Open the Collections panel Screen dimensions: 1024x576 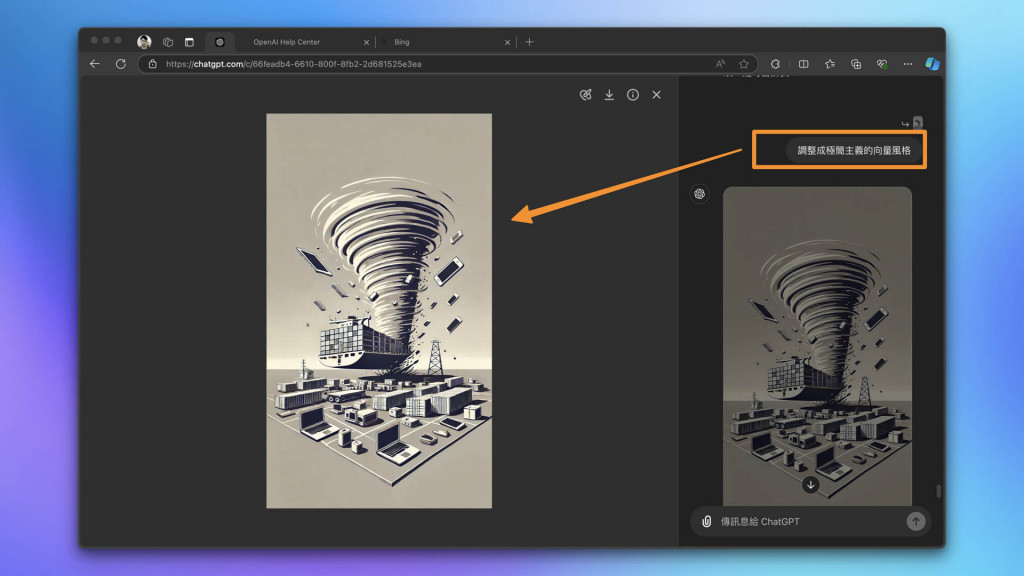pyautogui.click(x=856, y=64)
